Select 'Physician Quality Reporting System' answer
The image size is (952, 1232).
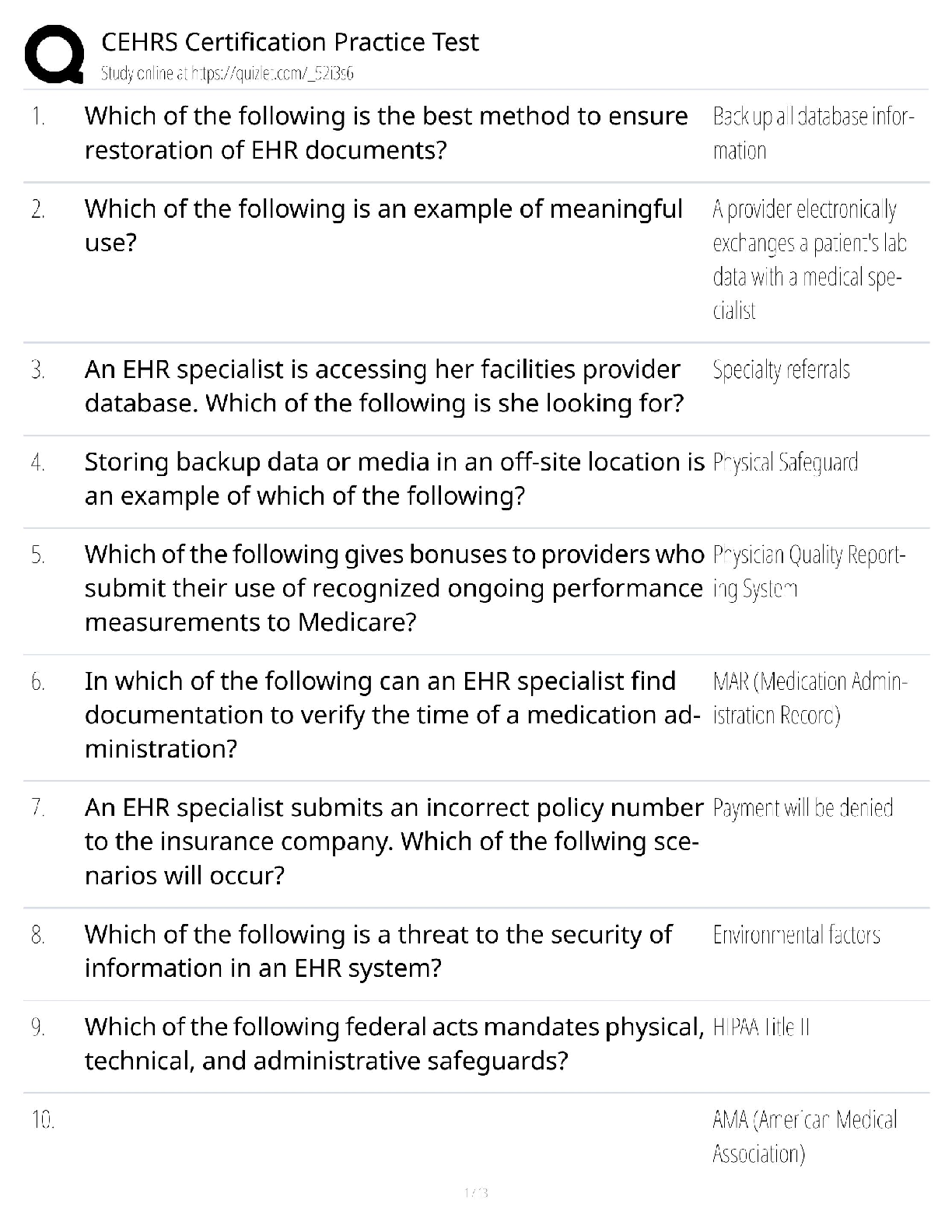[809, 572]
